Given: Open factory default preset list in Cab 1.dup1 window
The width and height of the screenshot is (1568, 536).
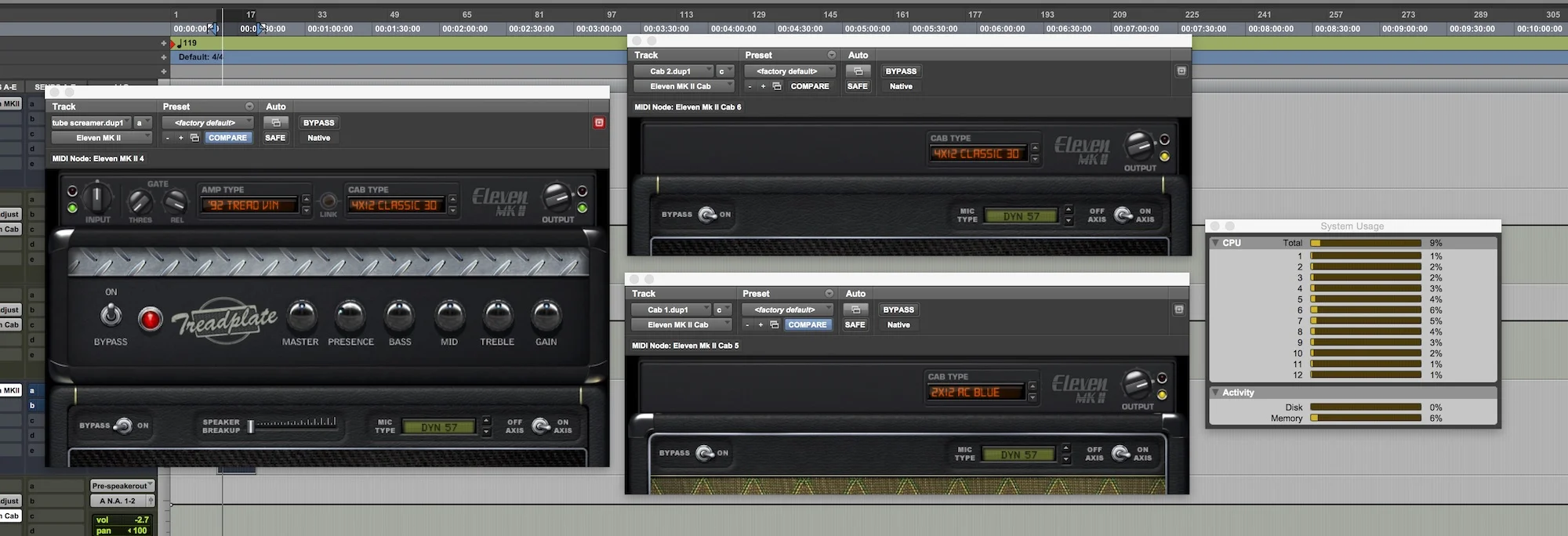Looking at the screenshot, I should tap(788, 310).
